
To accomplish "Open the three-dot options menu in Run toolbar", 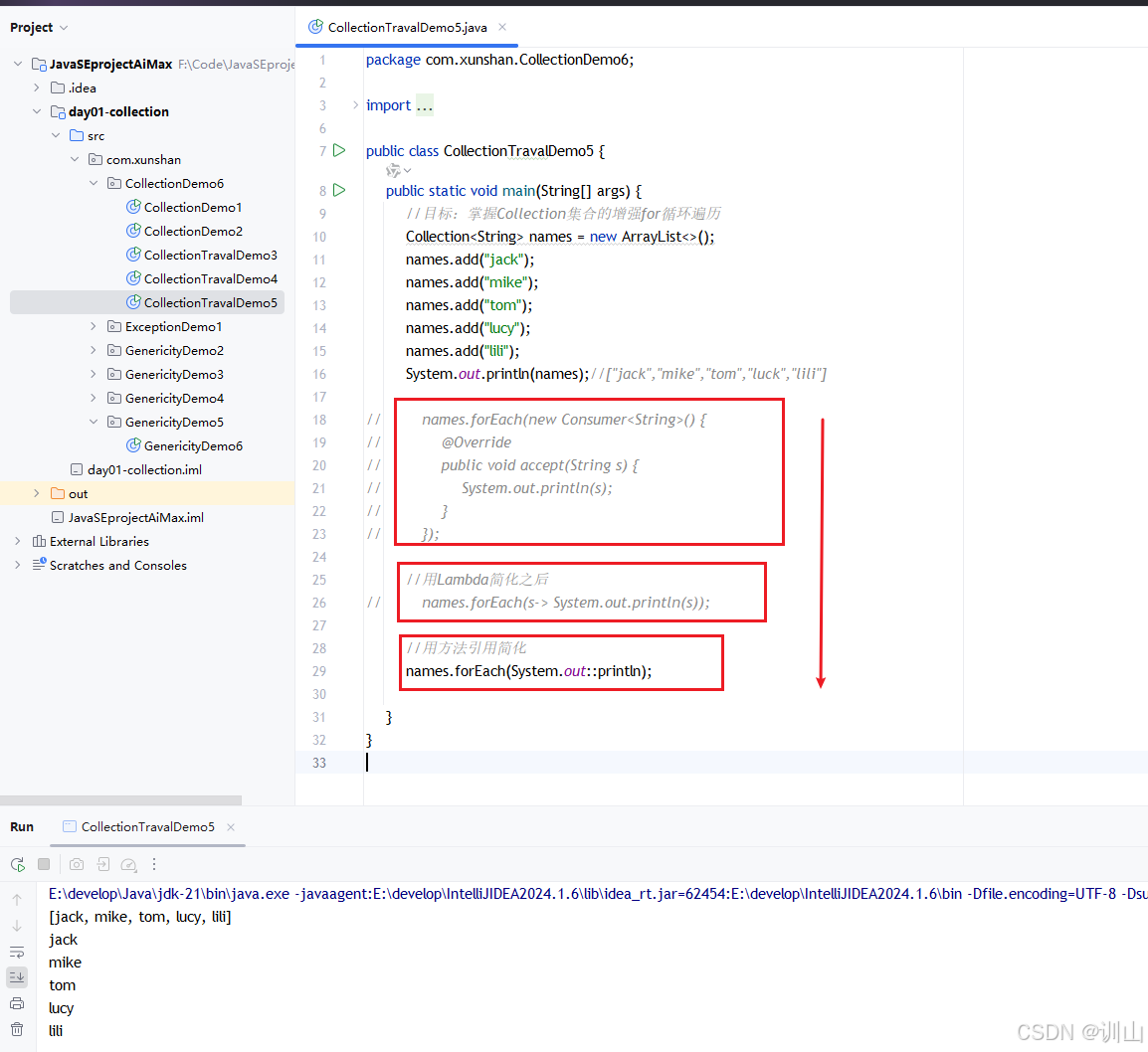I will click(154, 864).
